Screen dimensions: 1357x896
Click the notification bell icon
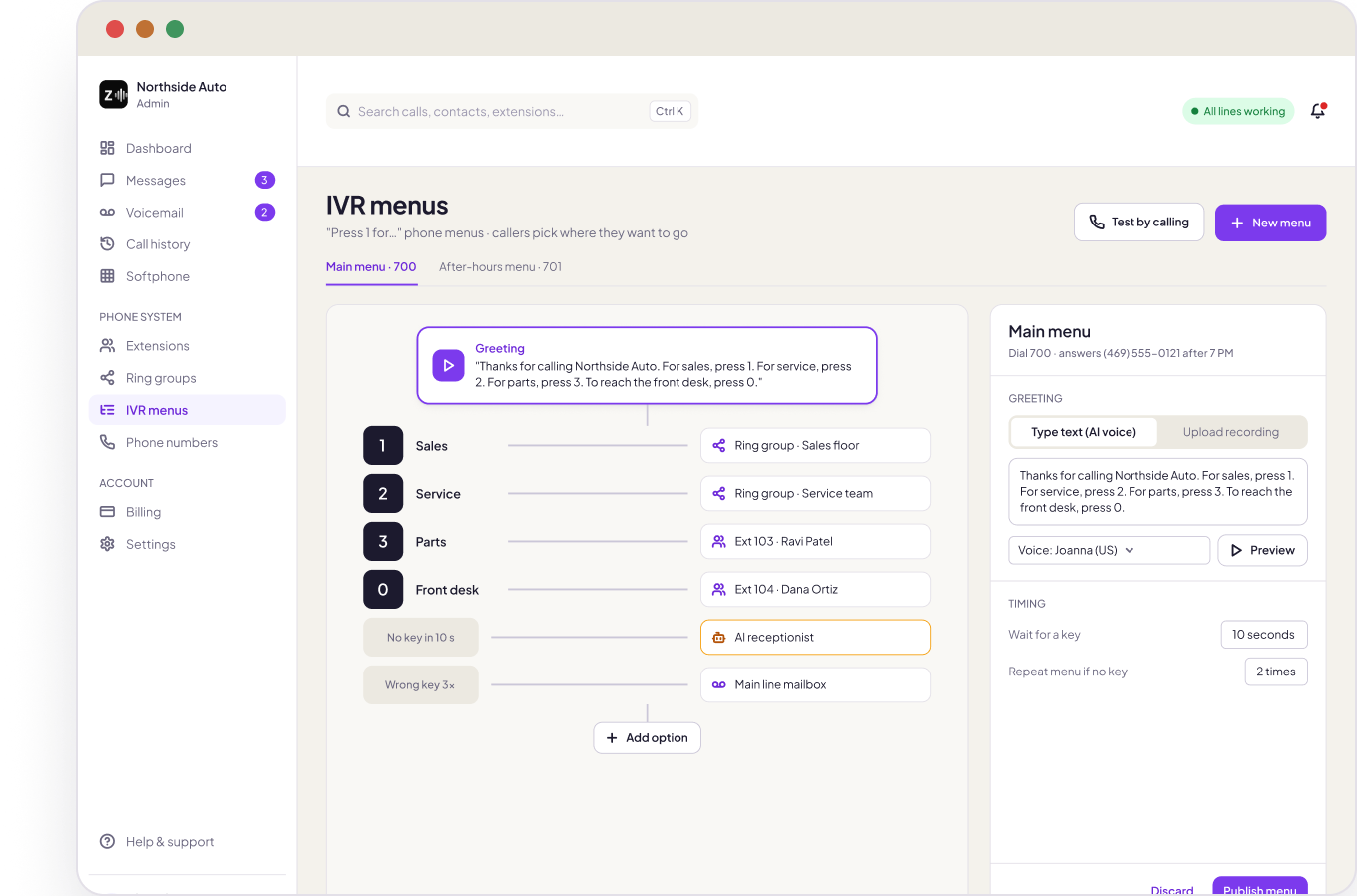click(x=1318, y=111)
